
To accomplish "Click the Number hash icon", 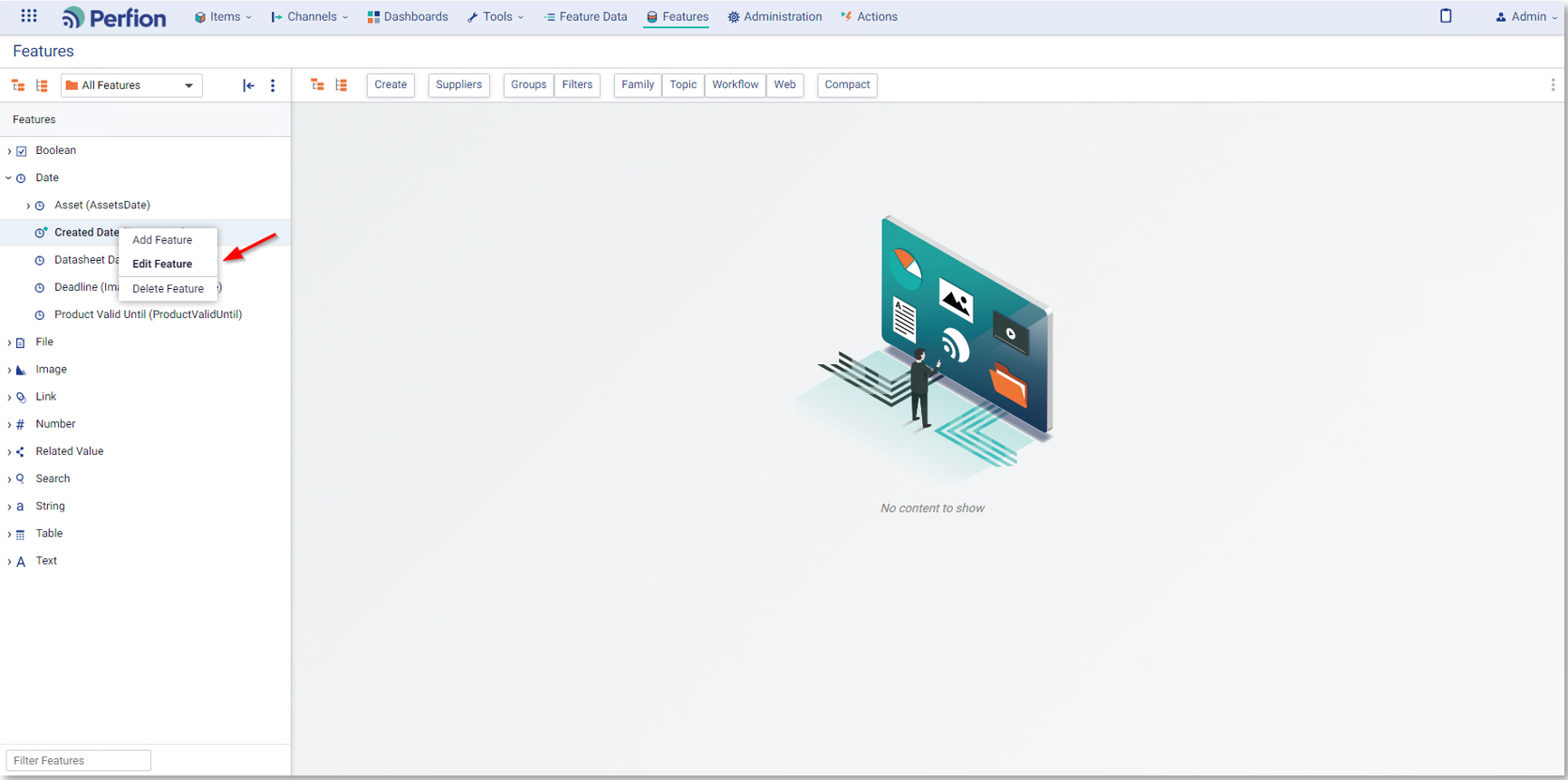I will click(21, 424).
